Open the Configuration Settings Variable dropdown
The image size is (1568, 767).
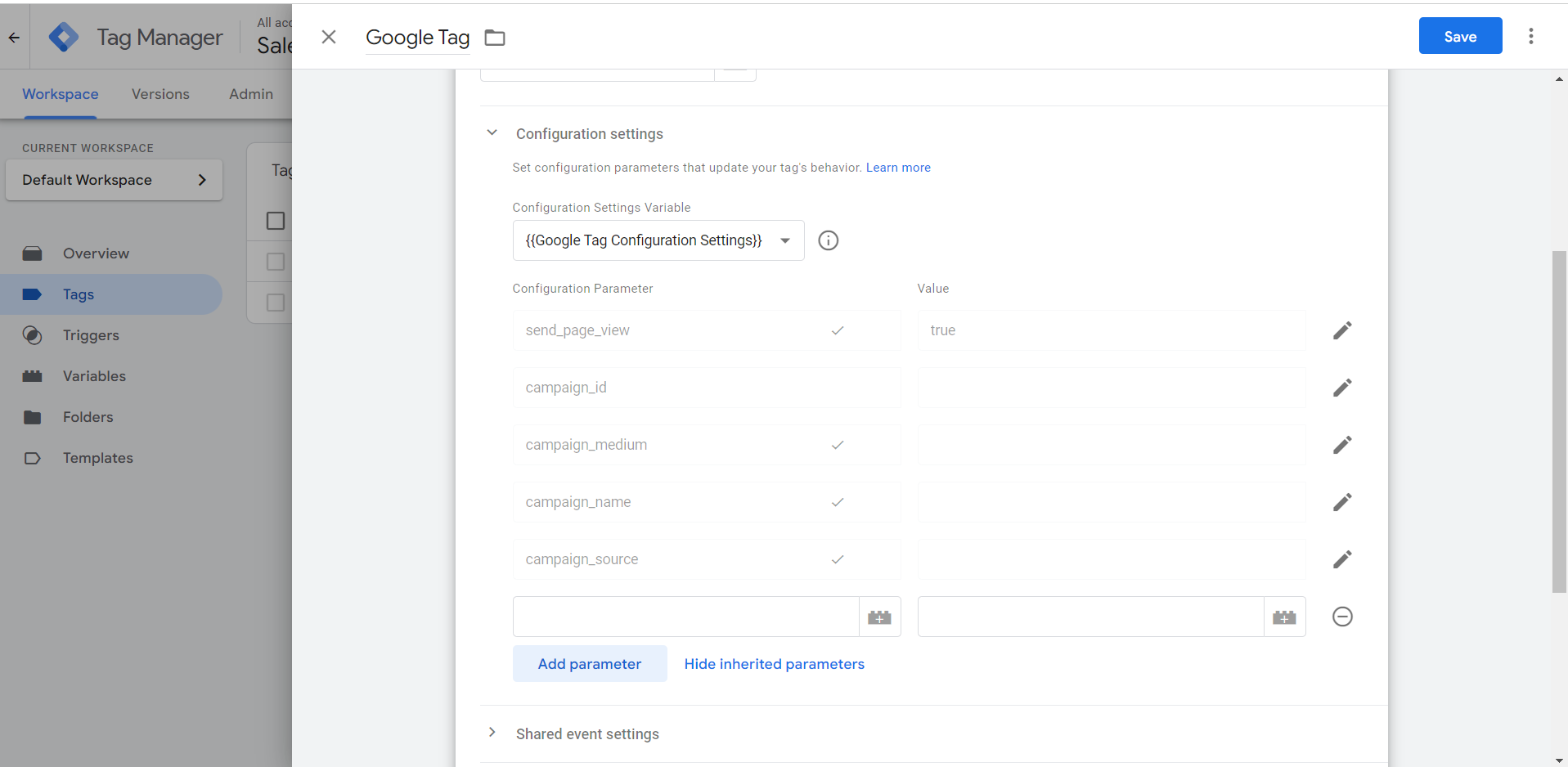click(658, 240)
